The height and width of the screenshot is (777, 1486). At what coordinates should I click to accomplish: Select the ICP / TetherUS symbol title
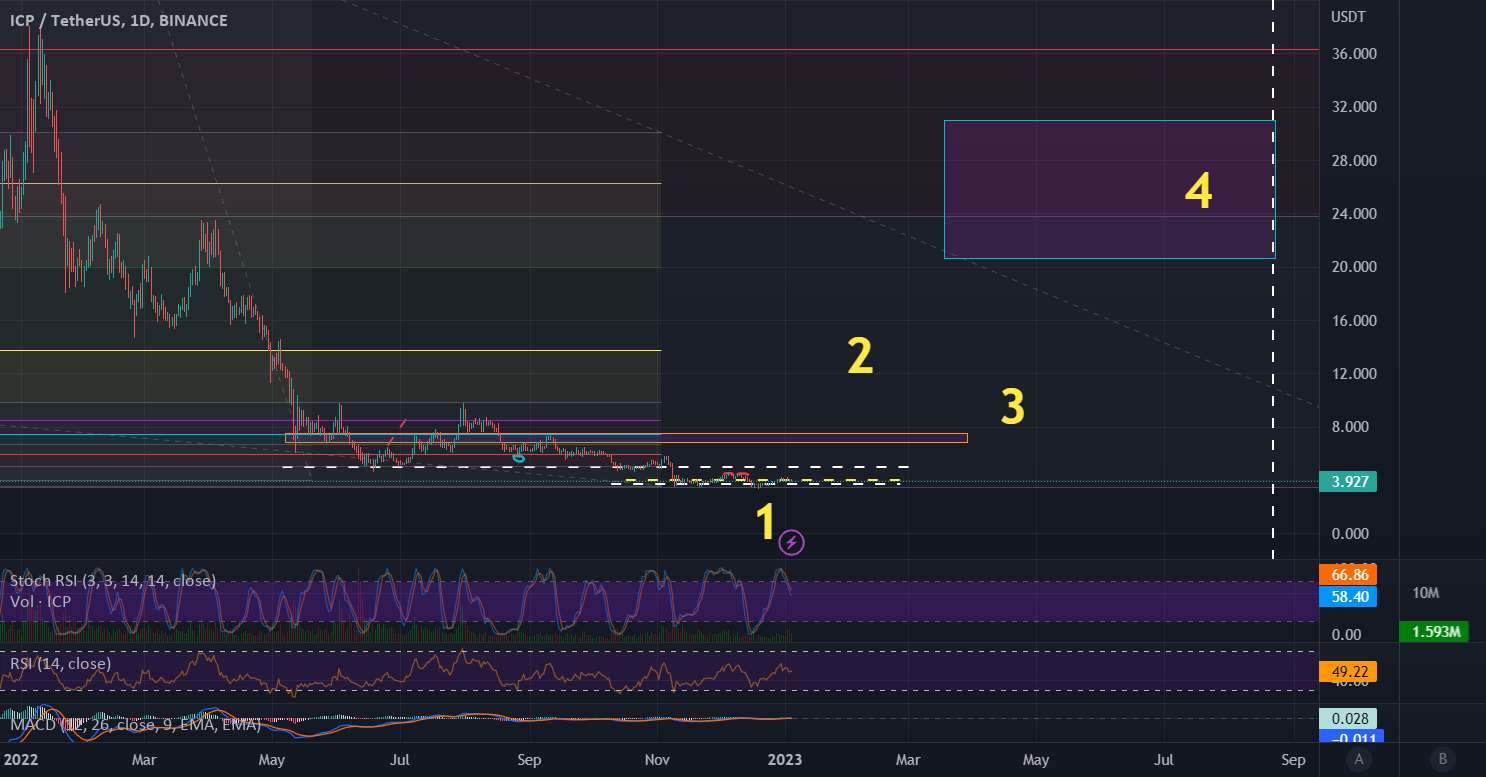[x=64, y=20]
